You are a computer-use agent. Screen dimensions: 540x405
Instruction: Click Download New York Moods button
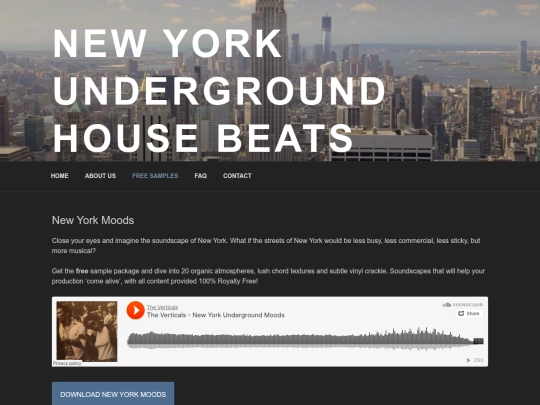click(113, 394)
